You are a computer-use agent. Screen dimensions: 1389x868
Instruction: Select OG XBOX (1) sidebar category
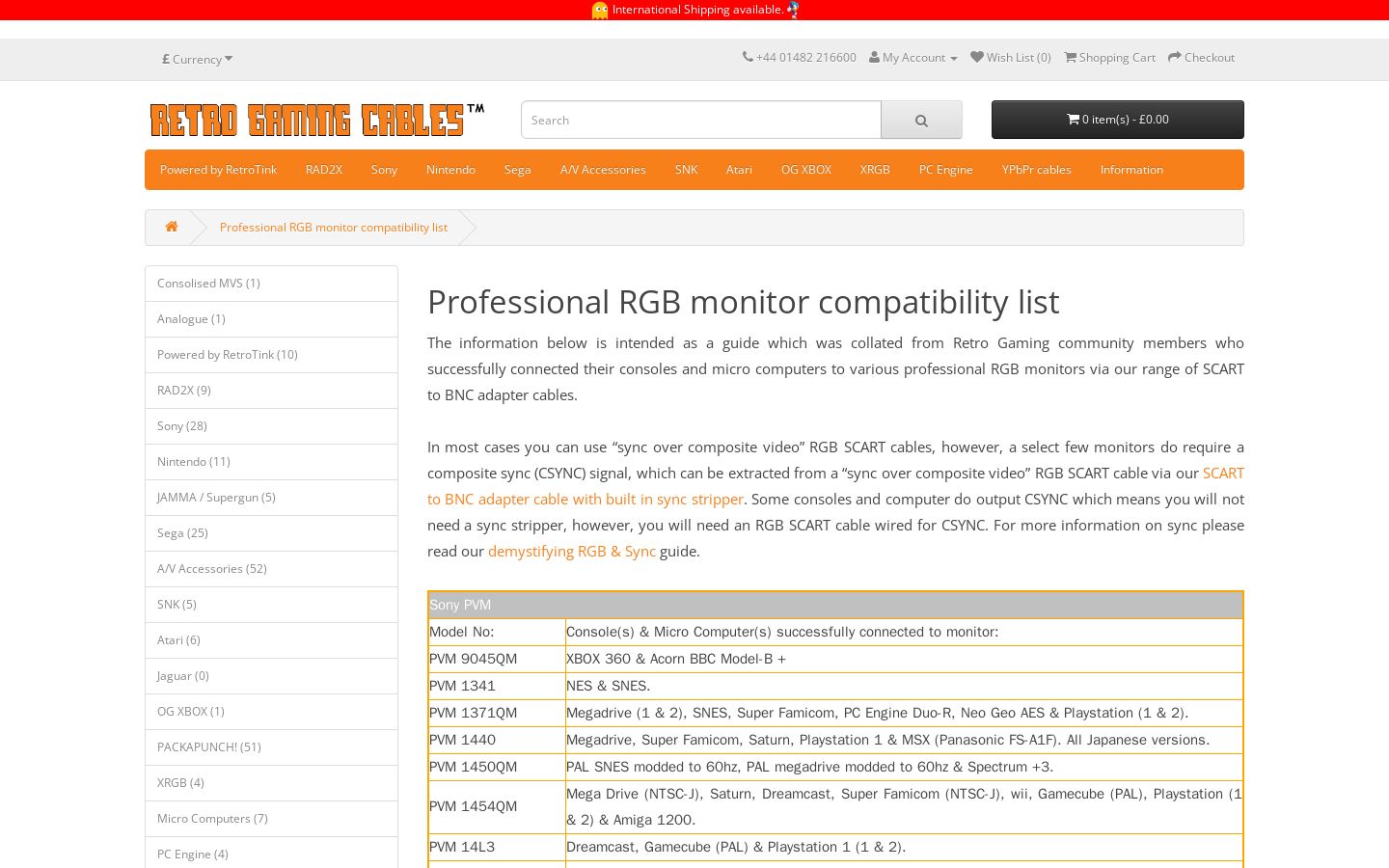pyautogui.click(x=271, y=712)
